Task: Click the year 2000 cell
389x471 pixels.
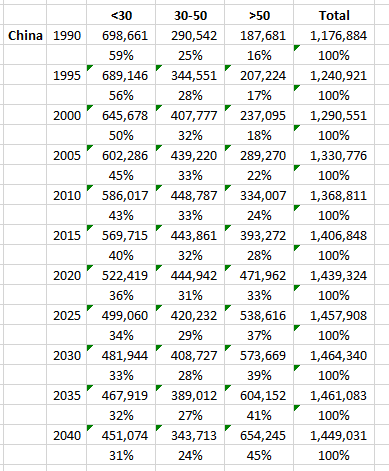Action: point(67,115)
